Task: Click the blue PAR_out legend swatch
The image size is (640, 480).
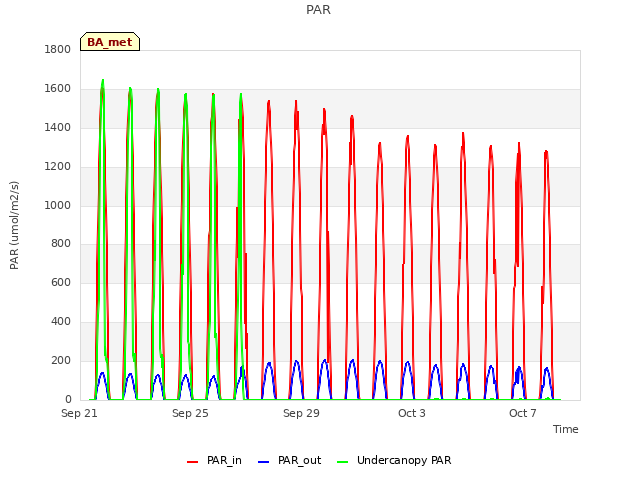Action: (263, 462)
